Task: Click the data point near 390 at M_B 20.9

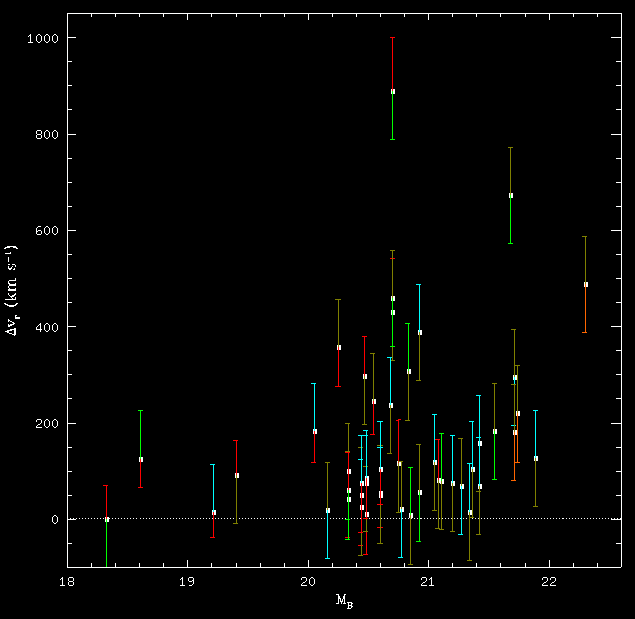Action: [x=420, y=333]
